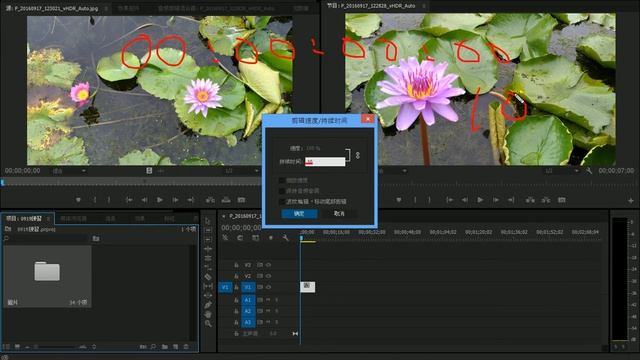The image size is (640, 360).
Task: Switch to Info tab in project panel
Action: (110, 219)
